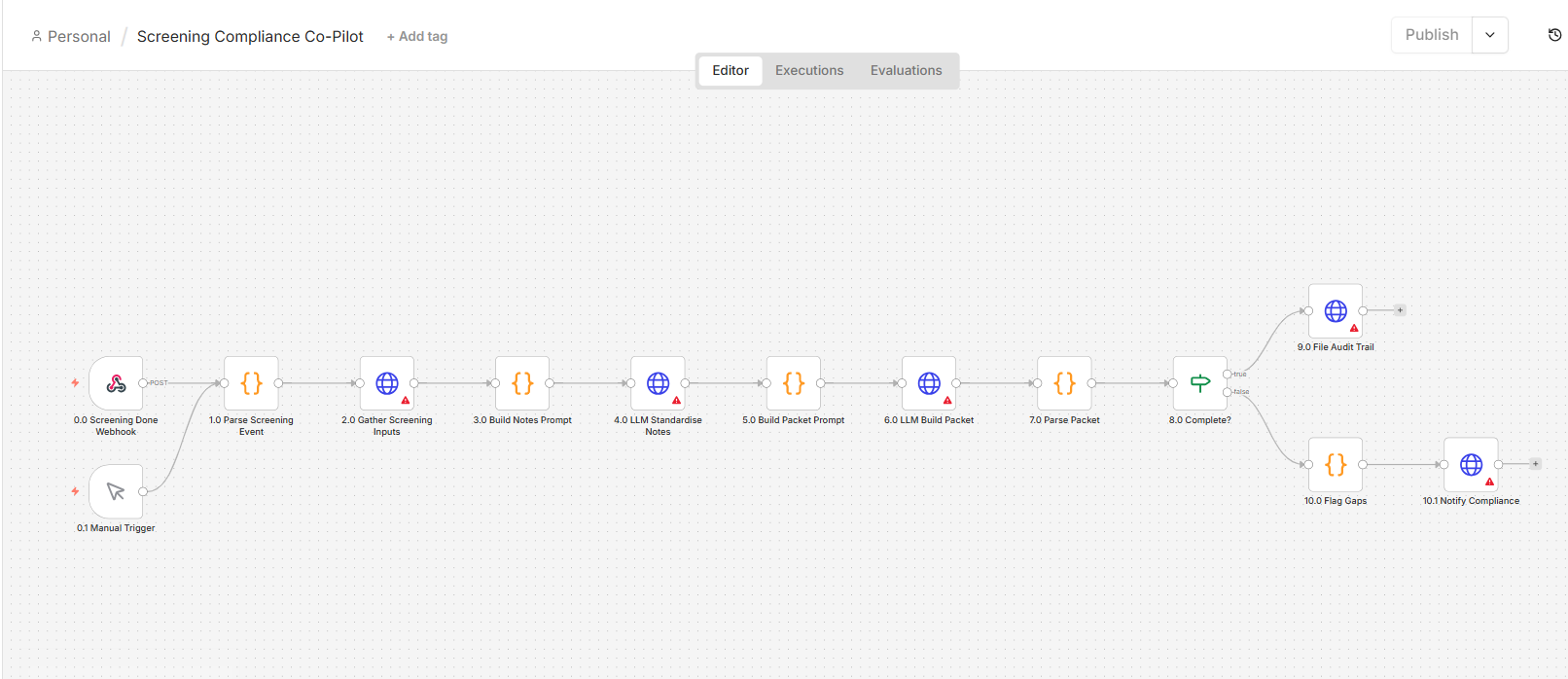This screenshot has height=679, width=1568.
Task: Select the Flag Gaps code node
Action: coord(1336,465)
